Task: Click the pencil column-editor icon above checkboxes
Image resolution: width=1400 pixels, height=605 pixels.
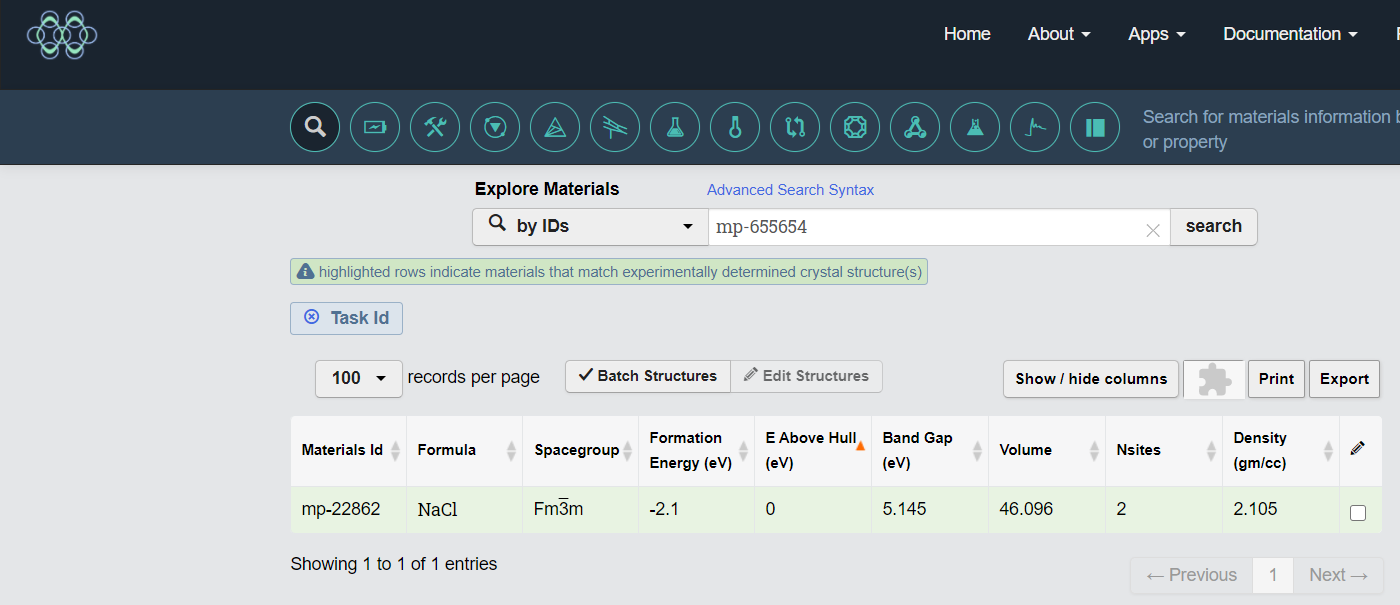Action: coord(1359,448)
